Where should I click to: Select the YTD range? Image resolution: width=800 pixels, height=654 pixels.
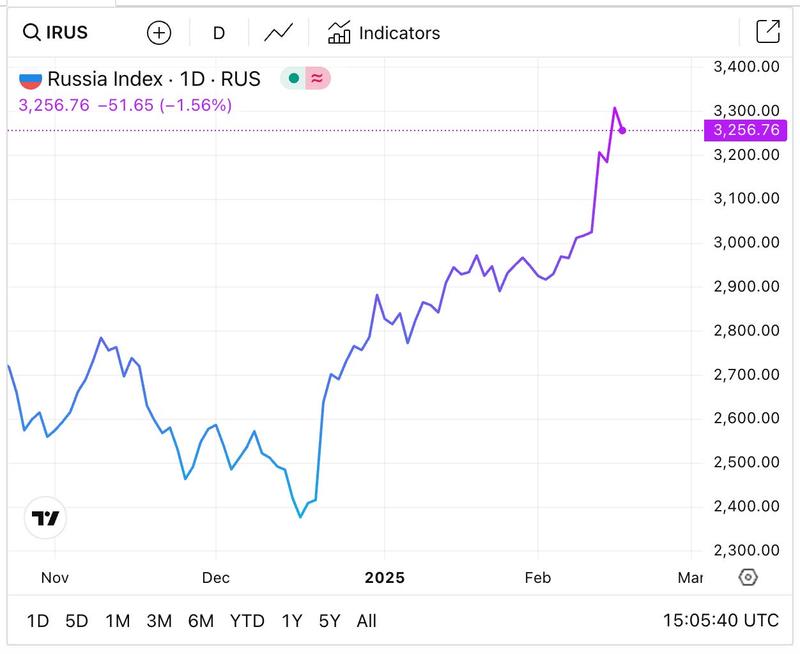click(246, 621)
